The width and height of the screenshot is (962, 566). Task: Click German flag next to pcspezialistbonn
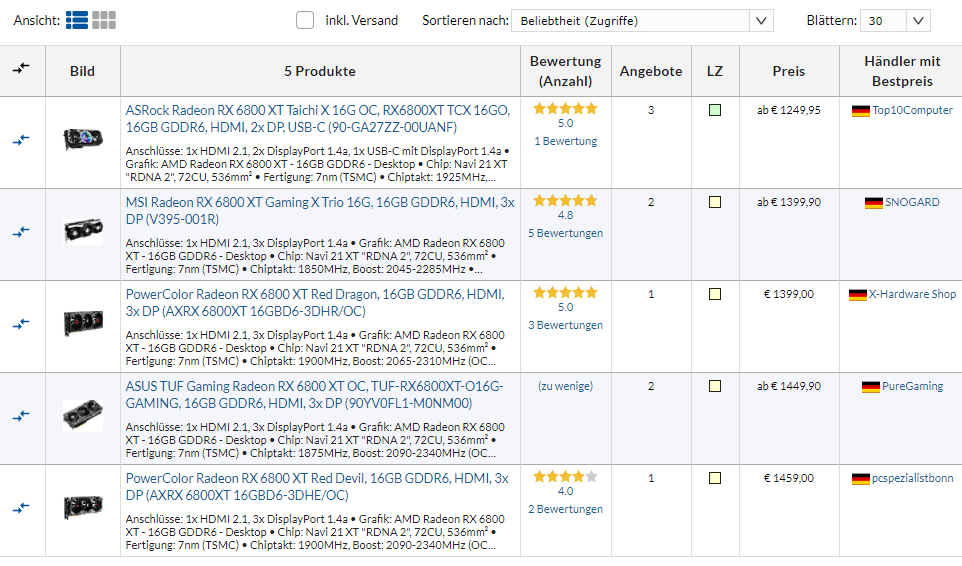pyautogui.click(x=861, y=479)
